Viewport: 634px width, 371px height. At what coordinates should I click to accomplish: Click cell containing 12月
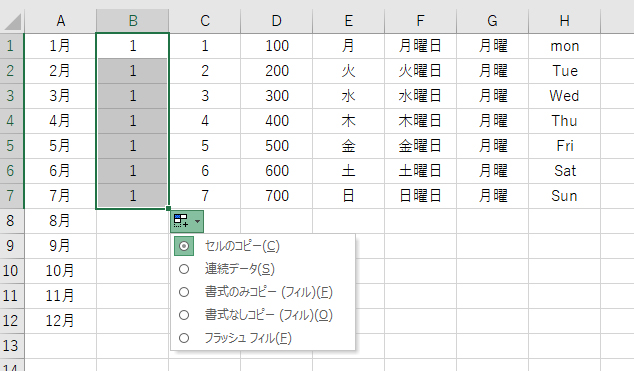pyautogui.click(x=60, y=321)
